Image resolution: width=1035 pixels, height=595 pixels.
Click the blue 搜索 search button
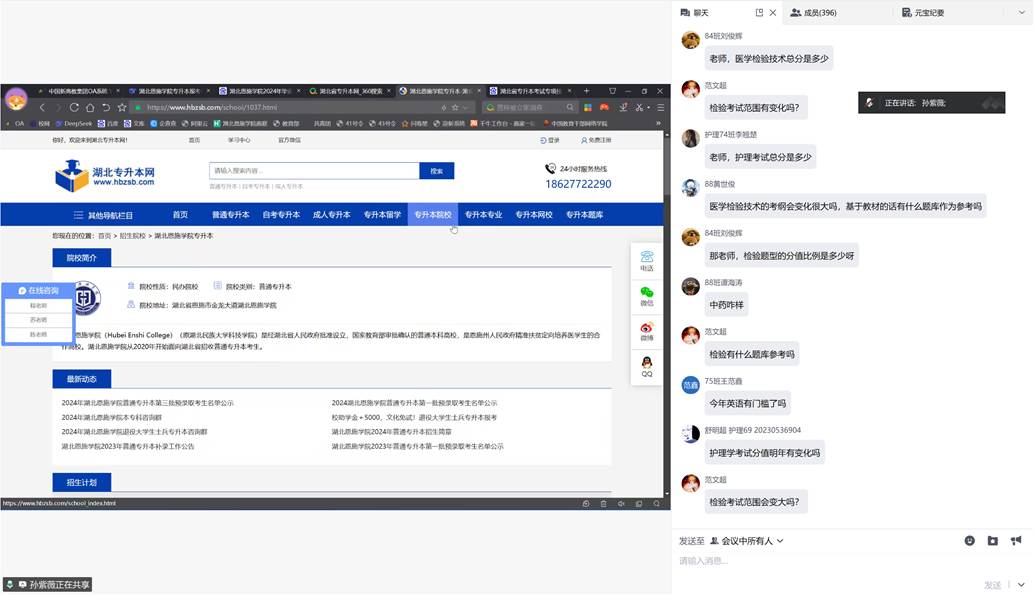tap(436, 171)
